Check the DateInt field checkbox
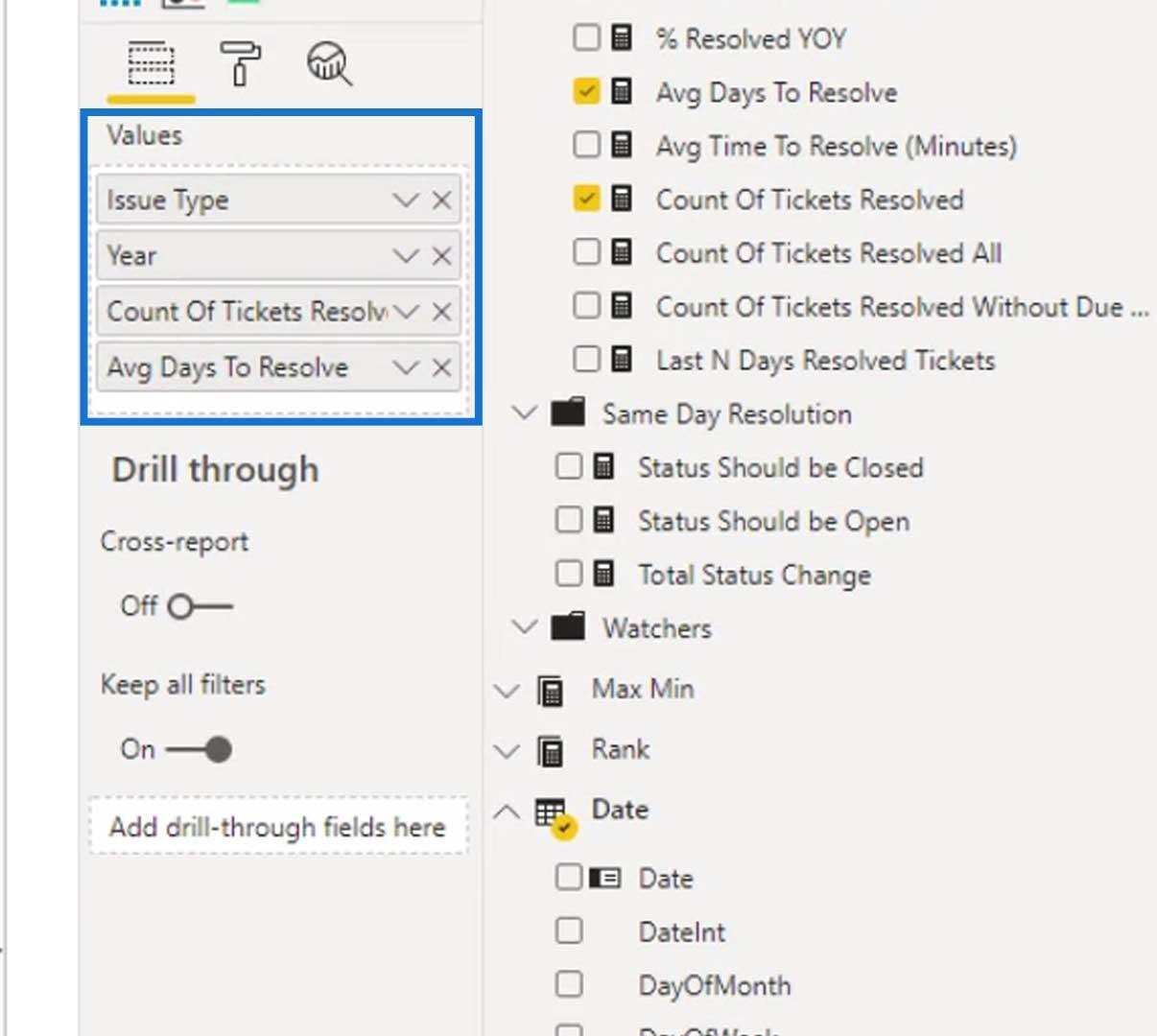The width and height of the screenshot is (1157, 1036). click(569, 930)
